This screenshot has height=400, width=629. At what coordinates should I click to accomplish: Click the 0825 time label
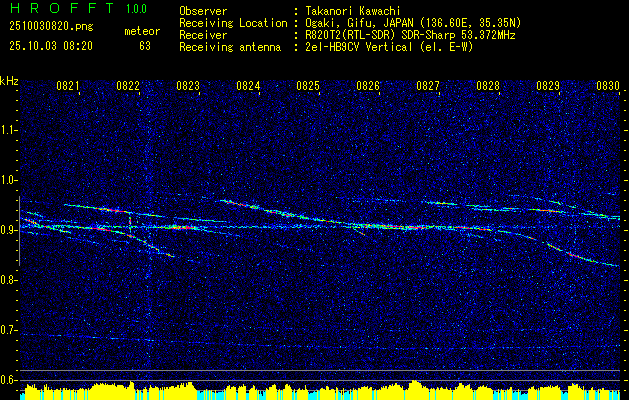tap(308, 85)
